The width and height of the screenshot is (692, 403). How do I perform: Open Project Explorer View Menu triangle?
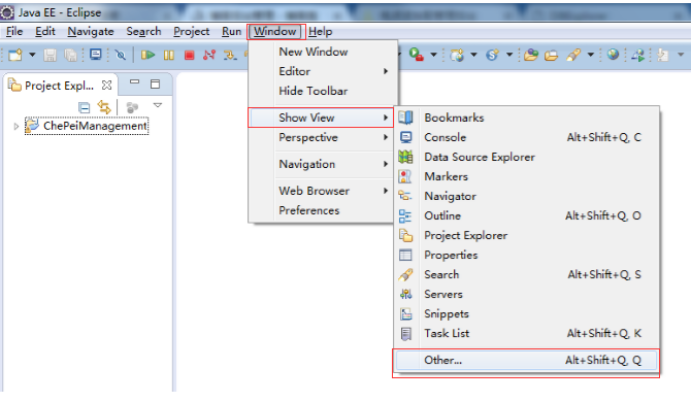(158, 105)
